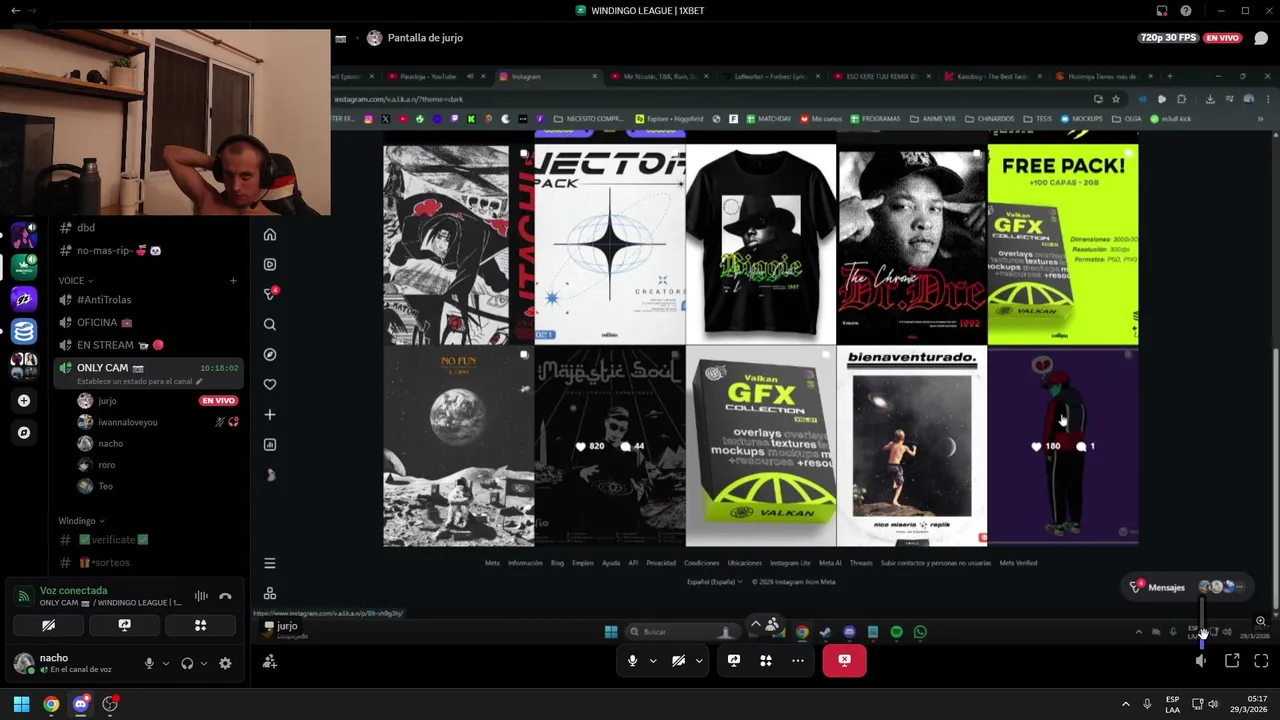The width and height of the screenshot is (1280, 720).
Task: Toggle headphone deafen in the user panel
Action: (187, 663)
